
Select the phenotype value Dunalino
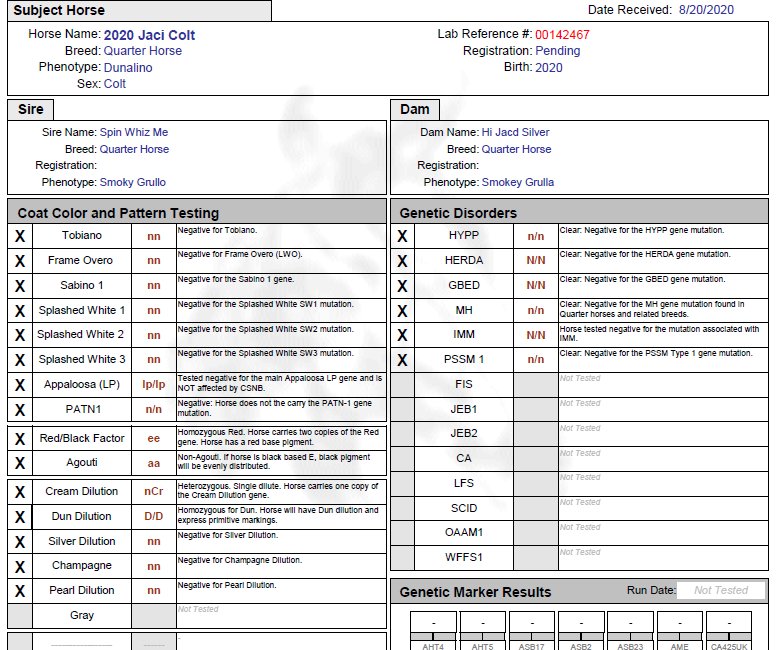[128, 67]
